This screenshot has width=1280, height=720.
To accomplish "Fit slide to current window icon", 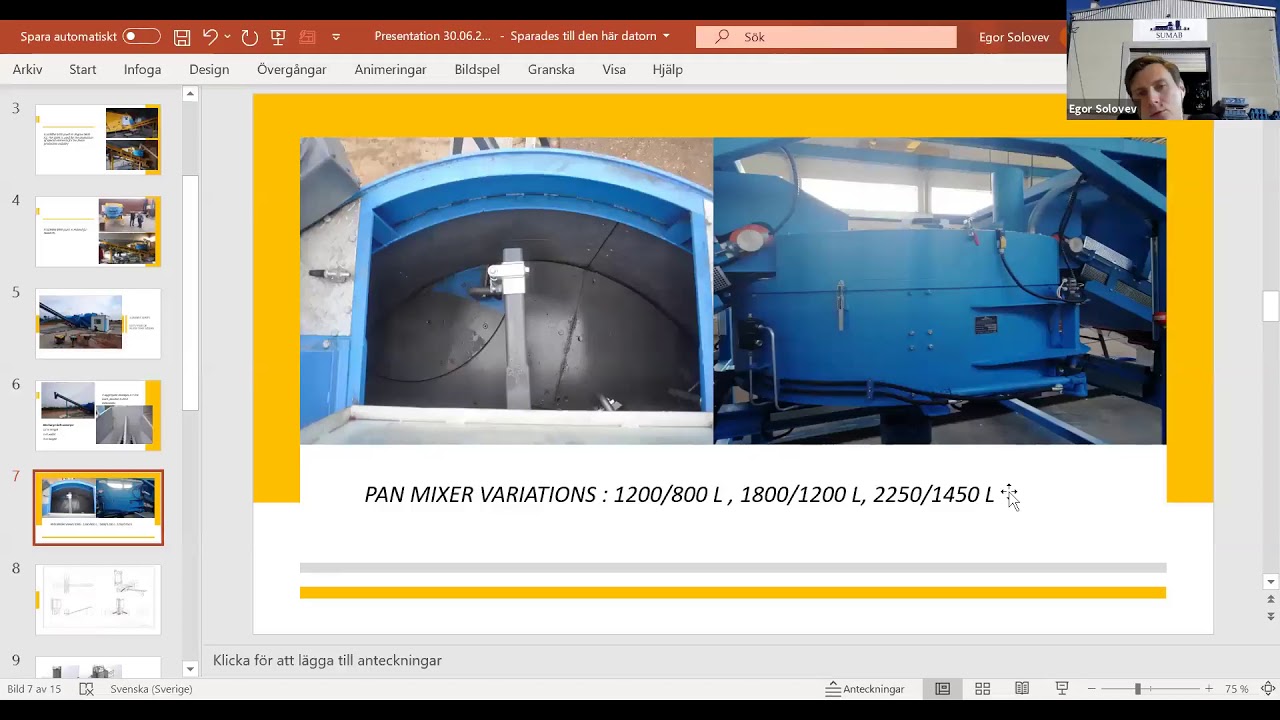I will click(1268, 689).
